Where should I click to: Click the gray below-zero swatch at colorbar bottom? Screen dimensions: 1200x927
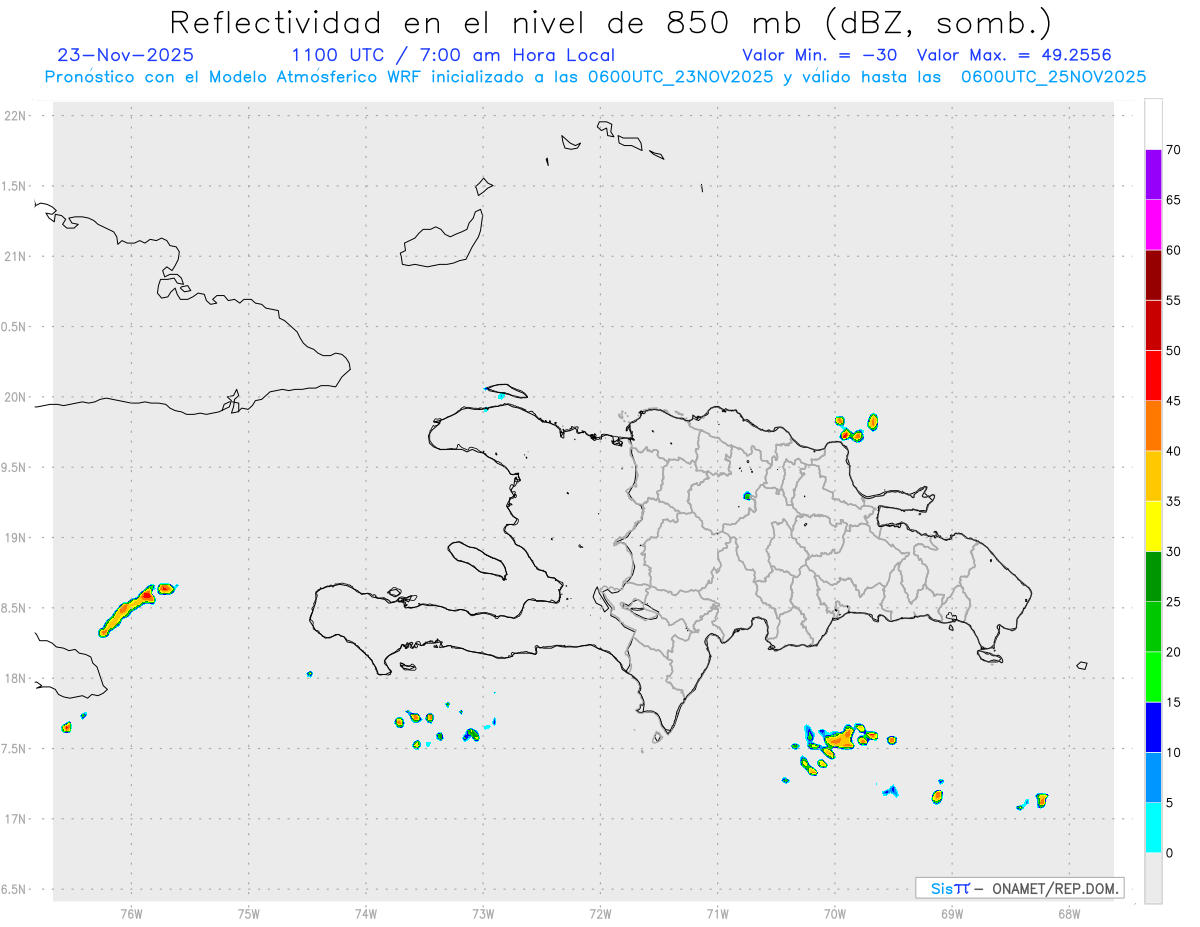(x=1153, y=878)
